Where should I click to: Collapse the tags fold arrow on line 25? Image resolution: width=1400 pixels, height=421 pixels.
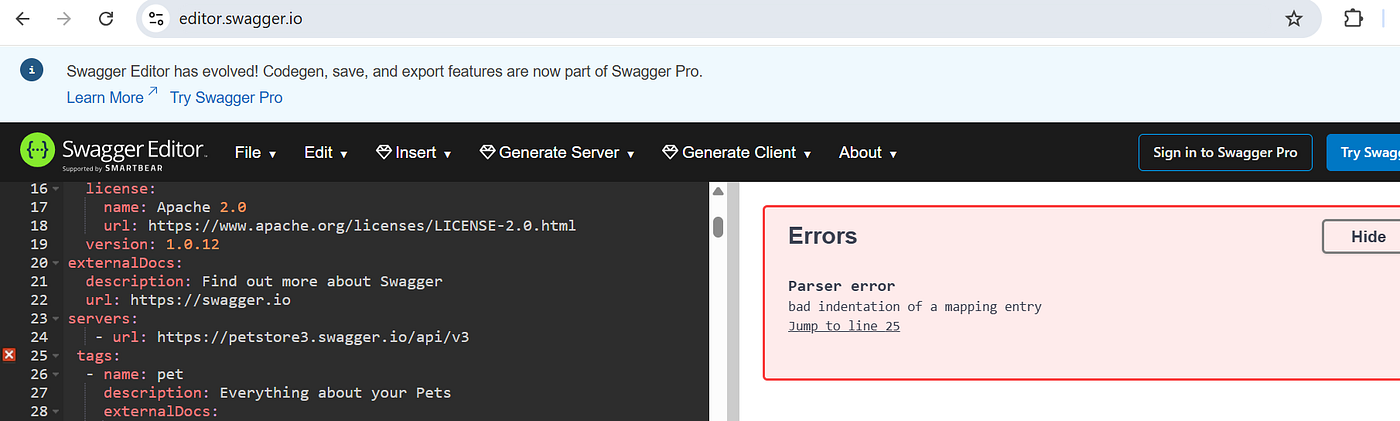56,355
